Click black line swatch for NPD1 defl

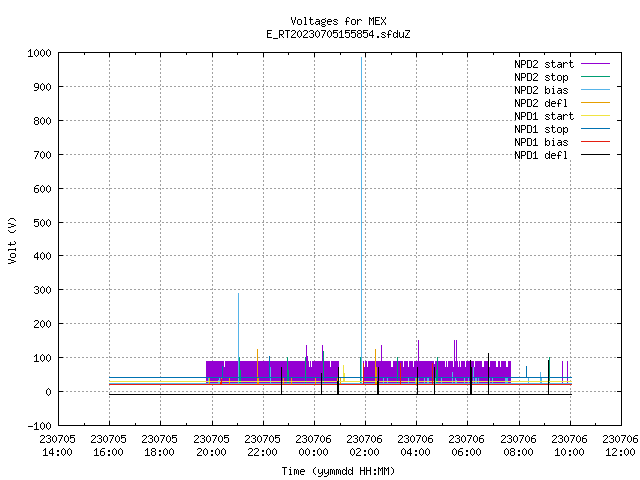click(595, 155)
